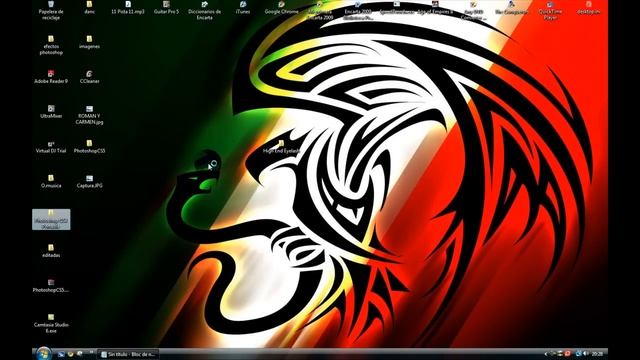Select the Diccionarios de Encarta shortcut
640x360 pixels.
click(x=204, y=10)
